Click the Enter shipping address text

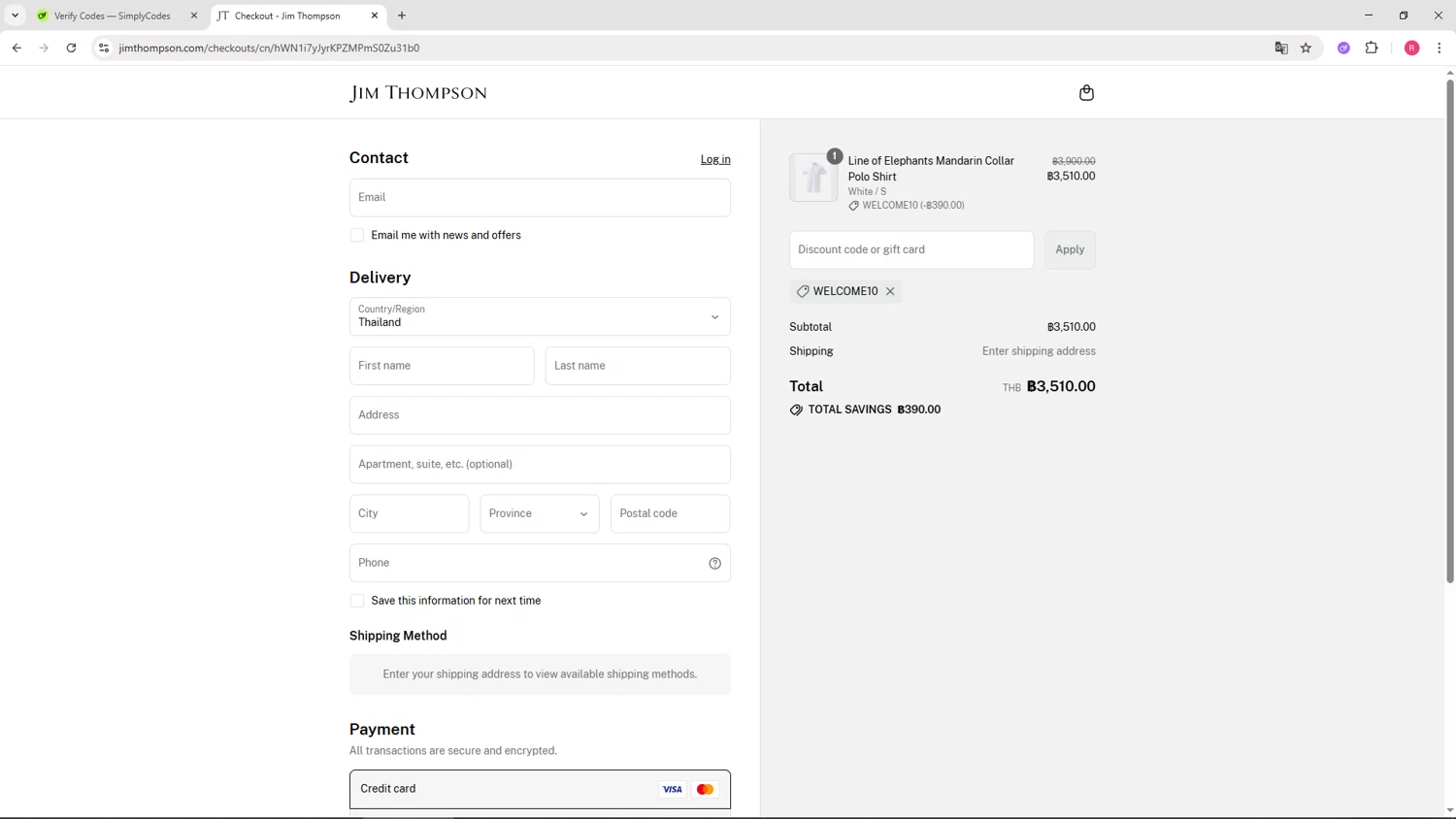pos(1039,351)
